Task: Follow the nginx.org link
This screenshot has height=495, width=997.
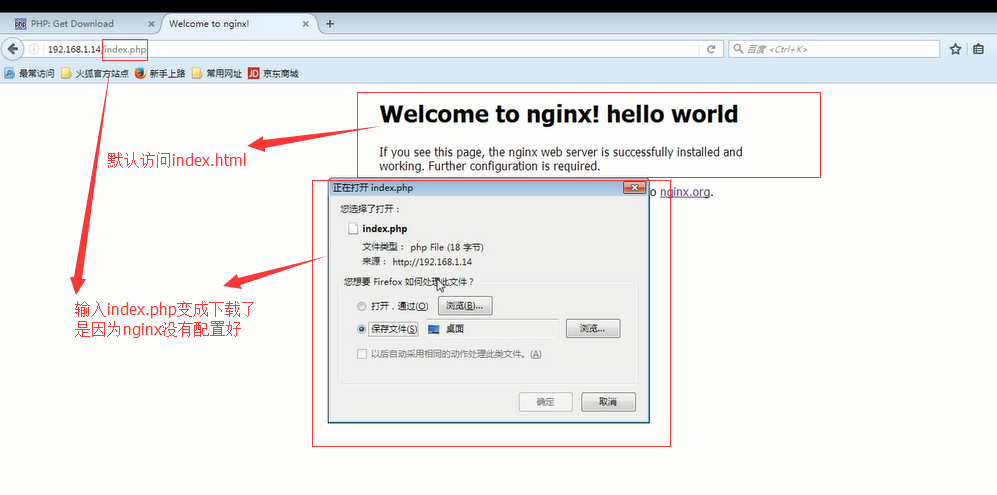Action: (x=685, y=192)
